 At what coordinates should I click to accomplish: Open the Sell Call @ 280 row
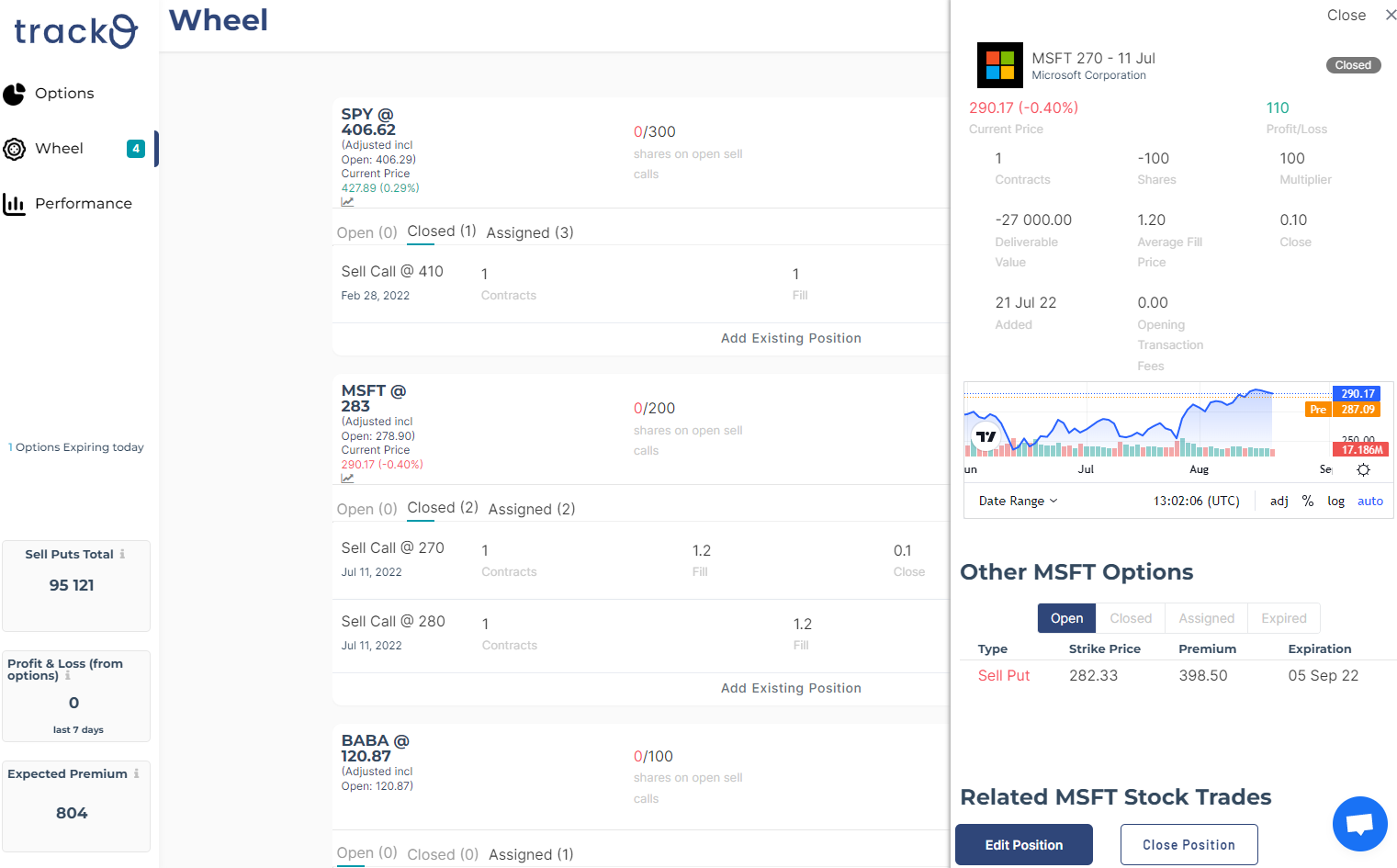tap(640, 634)
